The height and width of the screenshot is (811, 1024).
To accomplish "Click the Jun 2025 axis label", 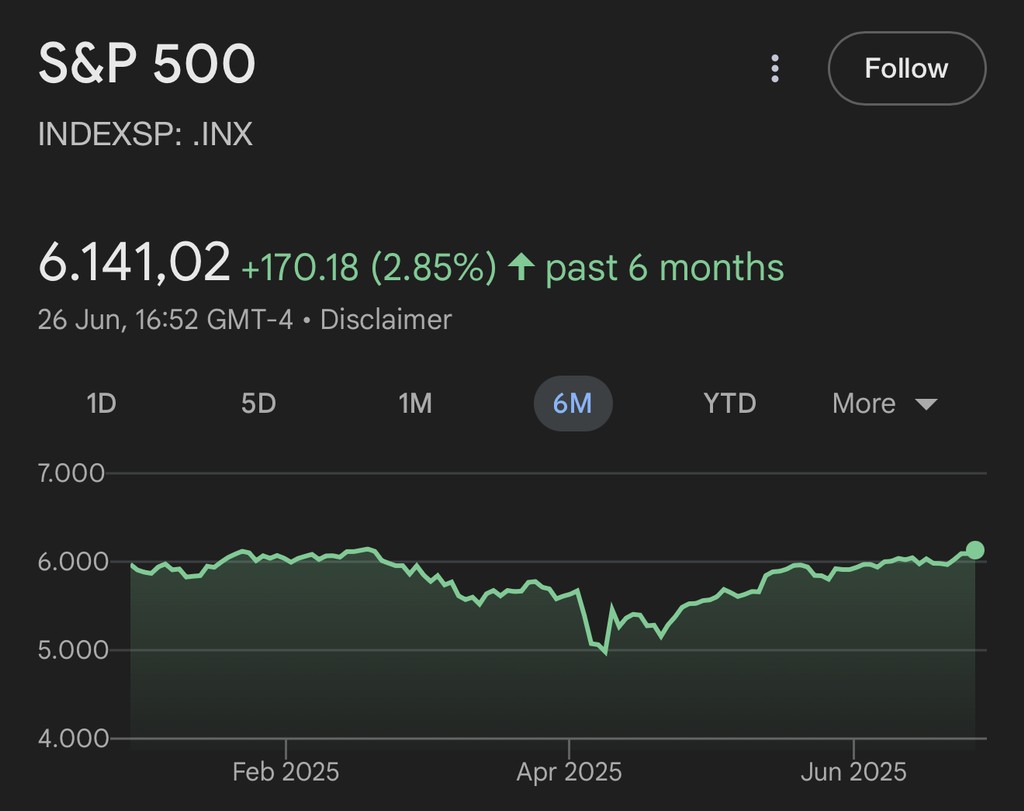I will pyautogui.click(x=853, y=772).
